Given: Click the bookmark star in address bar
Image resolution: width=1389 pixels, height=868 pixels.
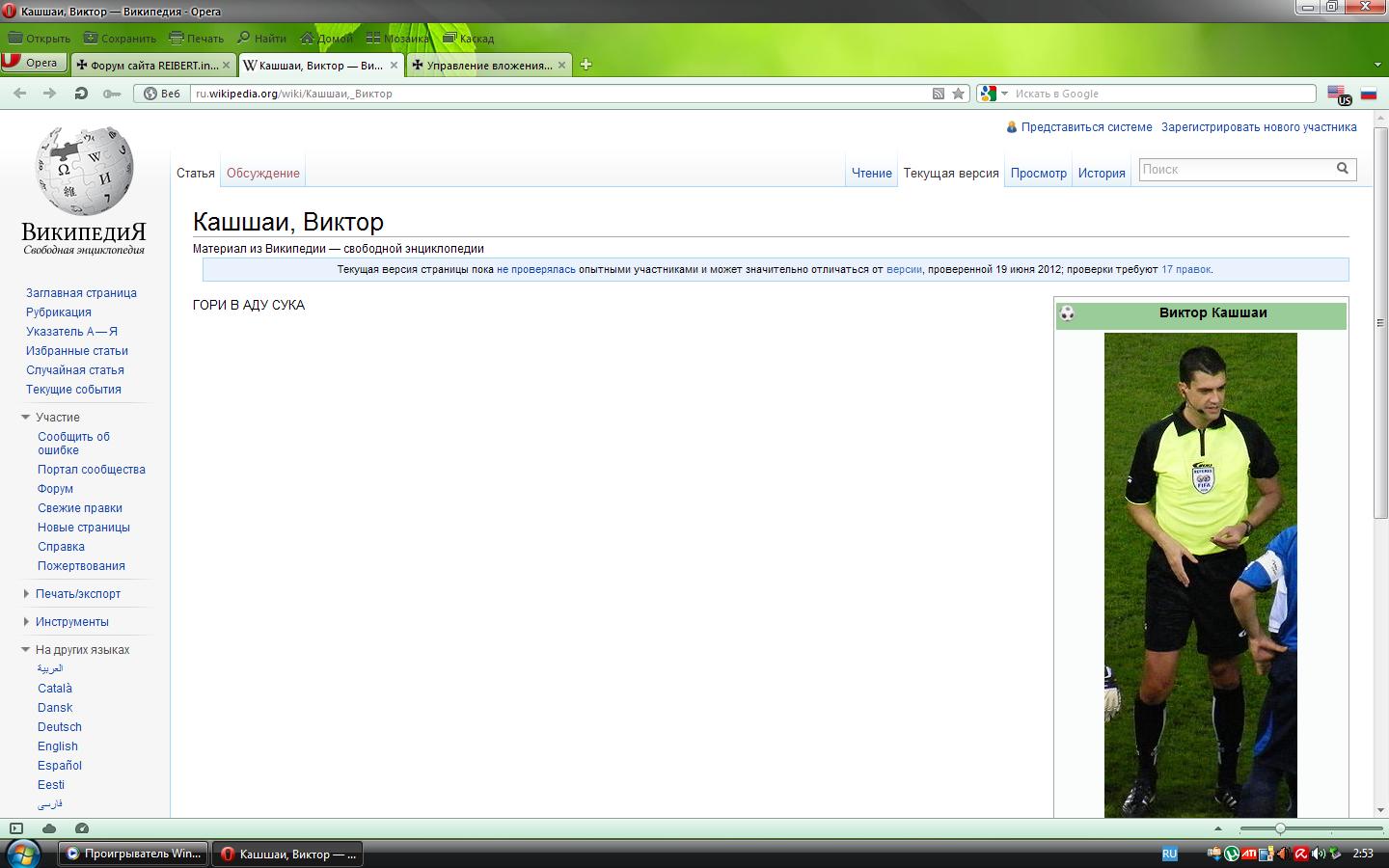Looking at the screenshot, I should pyautogui.click(x=958, y=94).
